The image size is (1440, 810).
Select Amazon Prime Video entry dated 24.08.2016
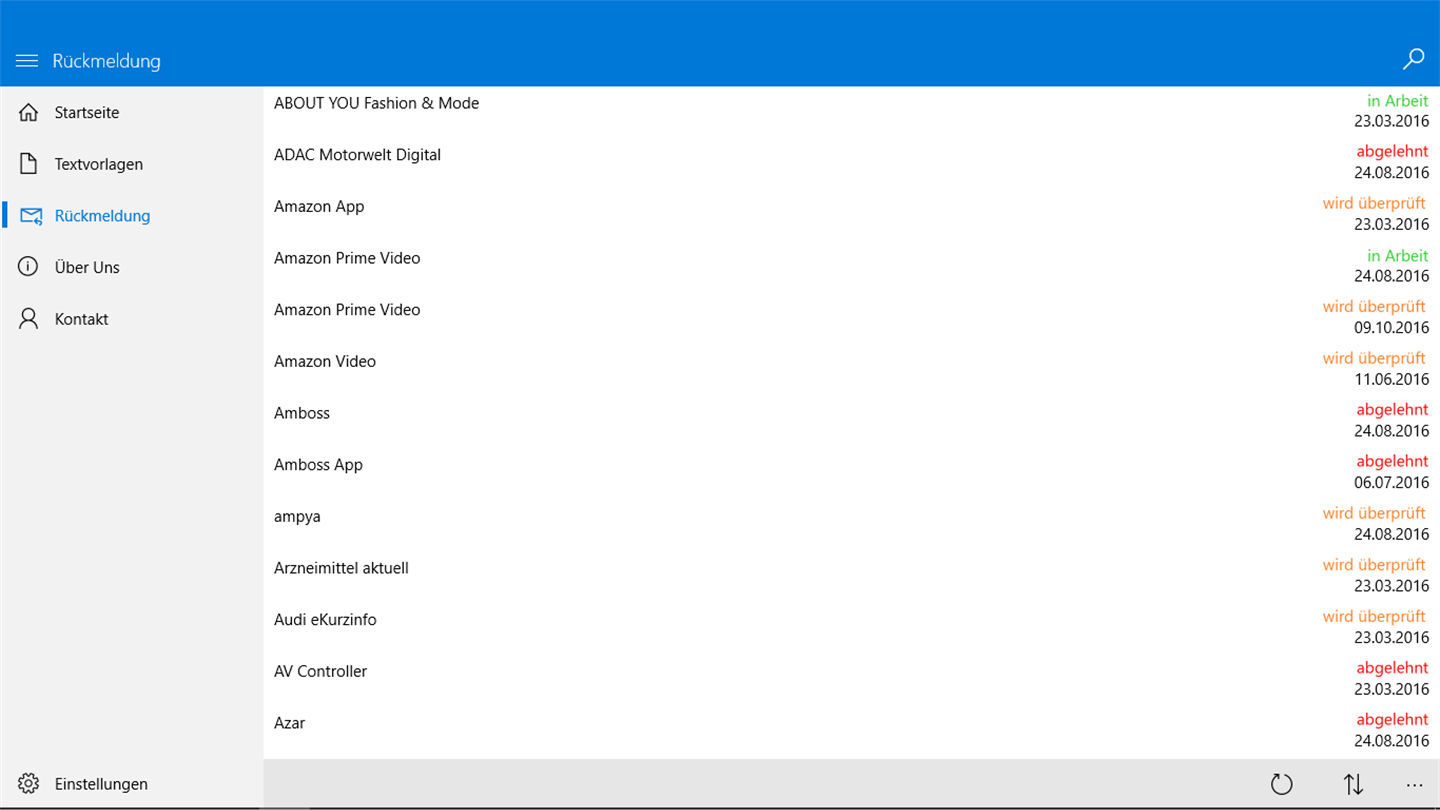pyautogui.click(x=851, y=266)
